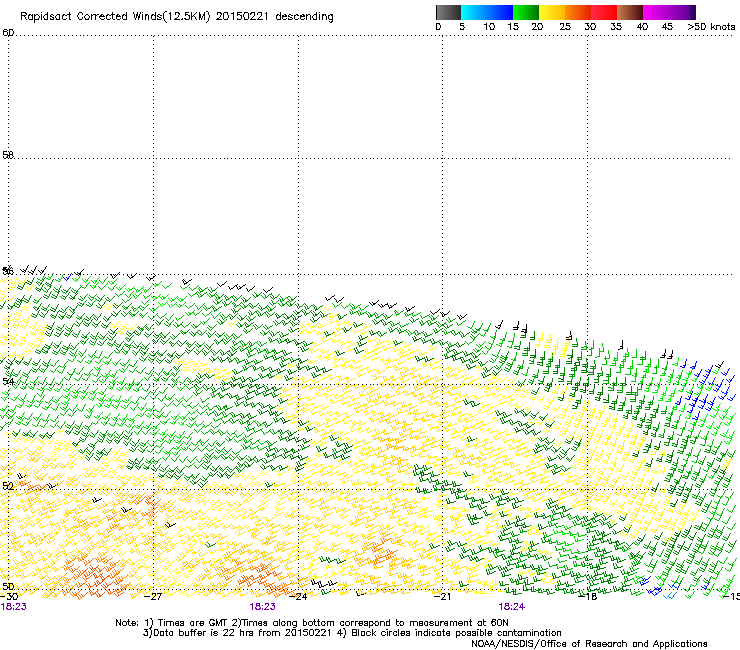Viewport: 740px width, 650px height.
Task: Click the longitude label '-21'
Action: [442, 597]
